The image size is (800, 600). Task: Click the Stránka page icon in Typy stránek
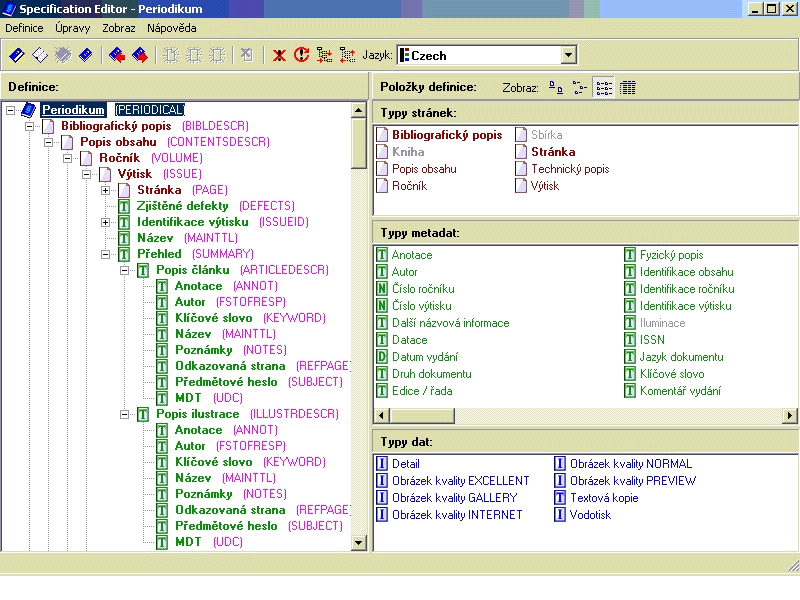[x=521, y=152]
